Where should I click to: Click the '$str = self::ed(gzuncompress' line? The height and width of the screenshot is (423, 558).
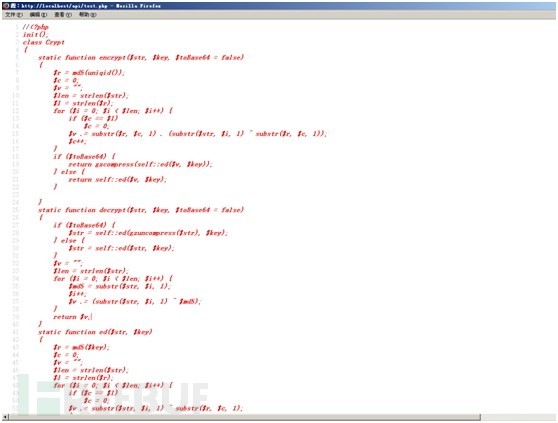point(148,233)
